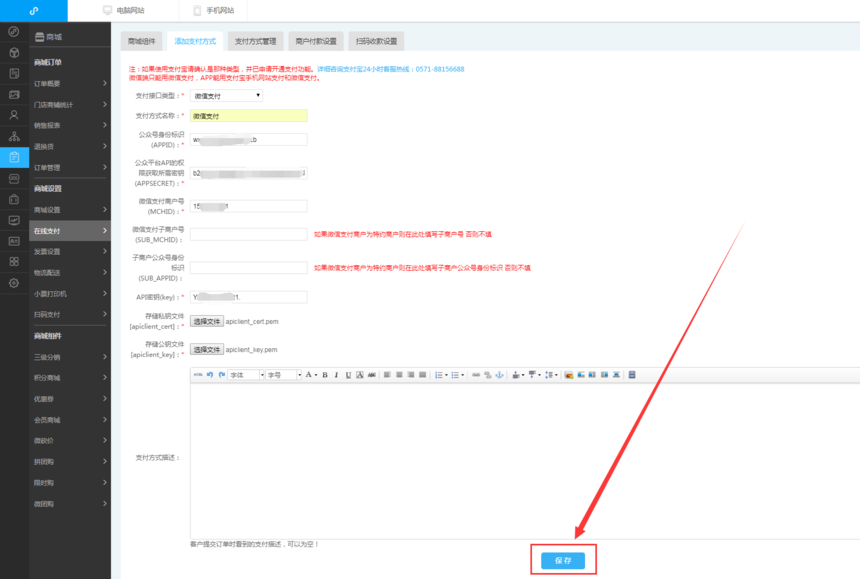This screenshot has width=860, height=579.
Task: Switch to the 商城组件 tab
Action: 142,41
